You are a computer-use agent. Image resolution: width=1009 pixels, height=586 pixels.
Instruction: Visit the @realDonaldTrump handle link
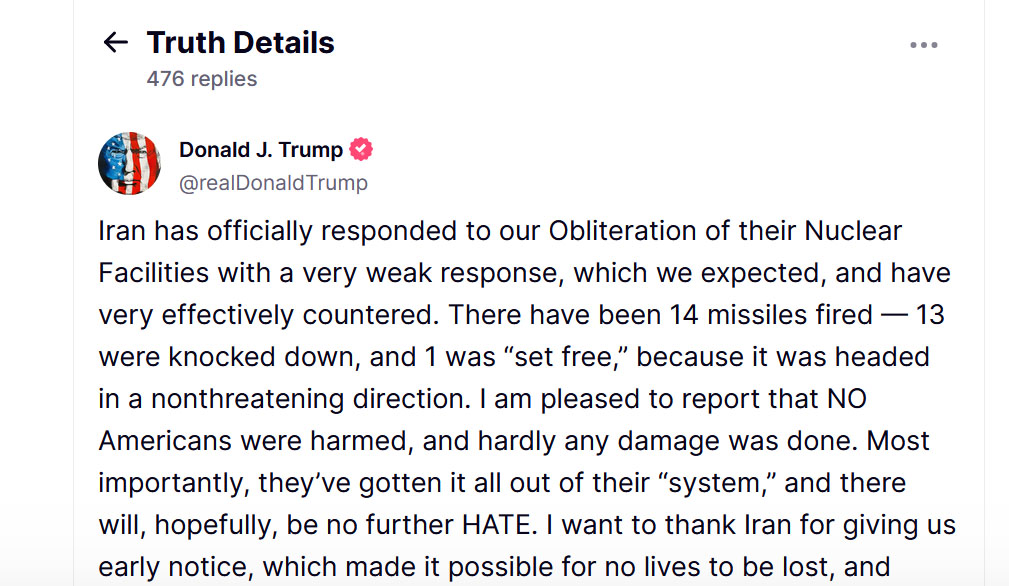[x=273, y=183]
